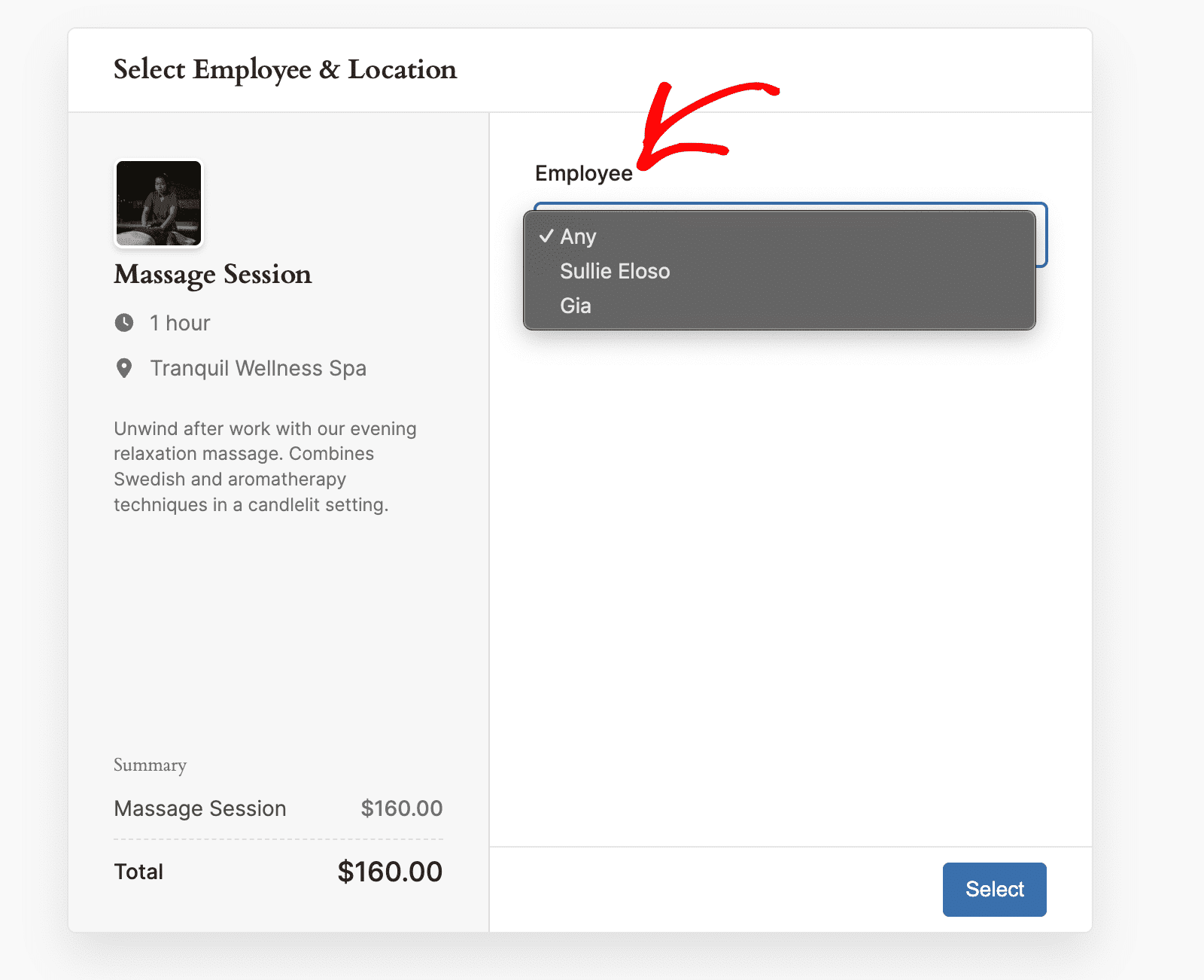The height and width of the screenshot is (980, 1204).
Task: Click the checkmark beside the Any option
Action: pos(546,236)
